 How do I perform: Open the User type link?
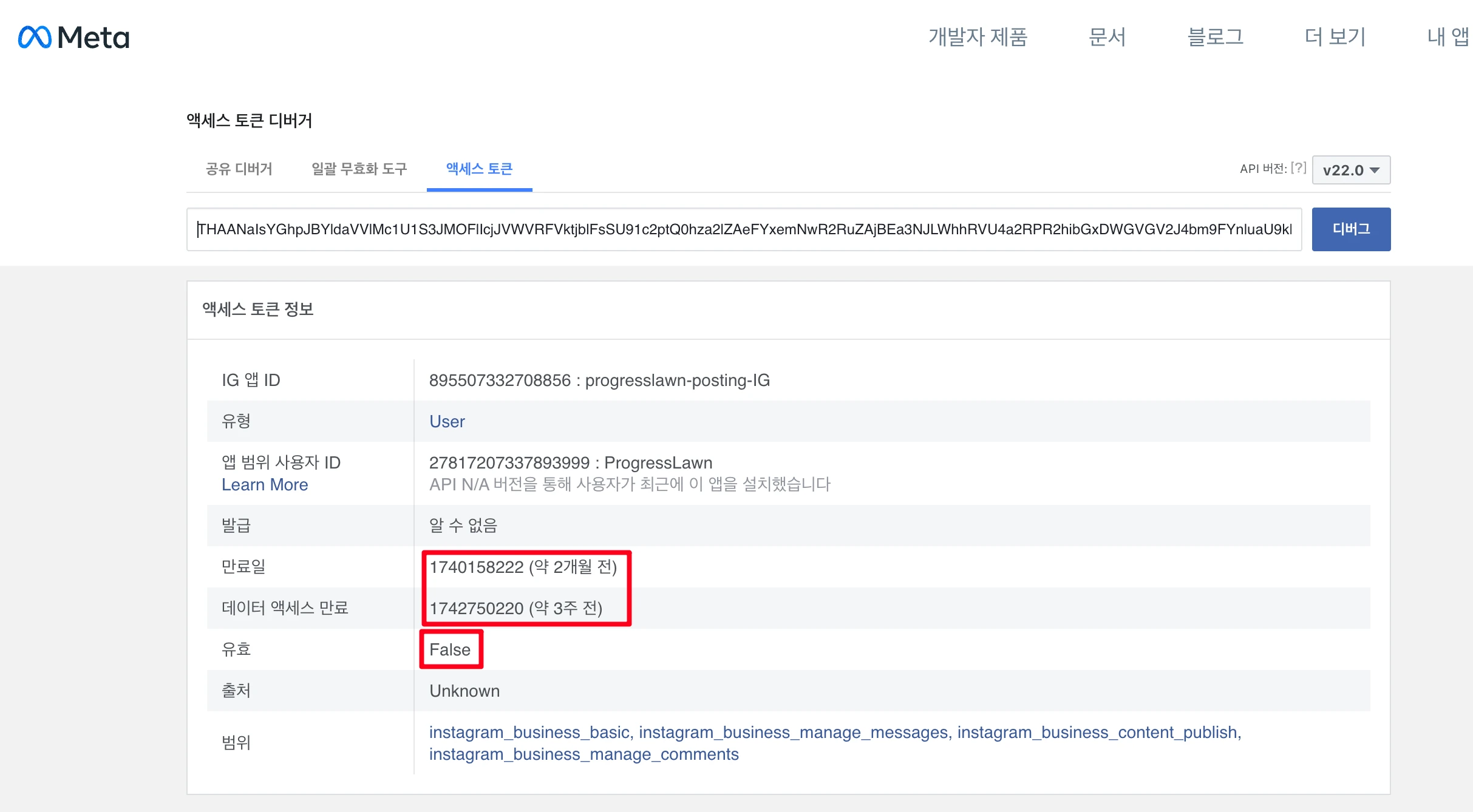pyautogui.click(x=447, y=421)
